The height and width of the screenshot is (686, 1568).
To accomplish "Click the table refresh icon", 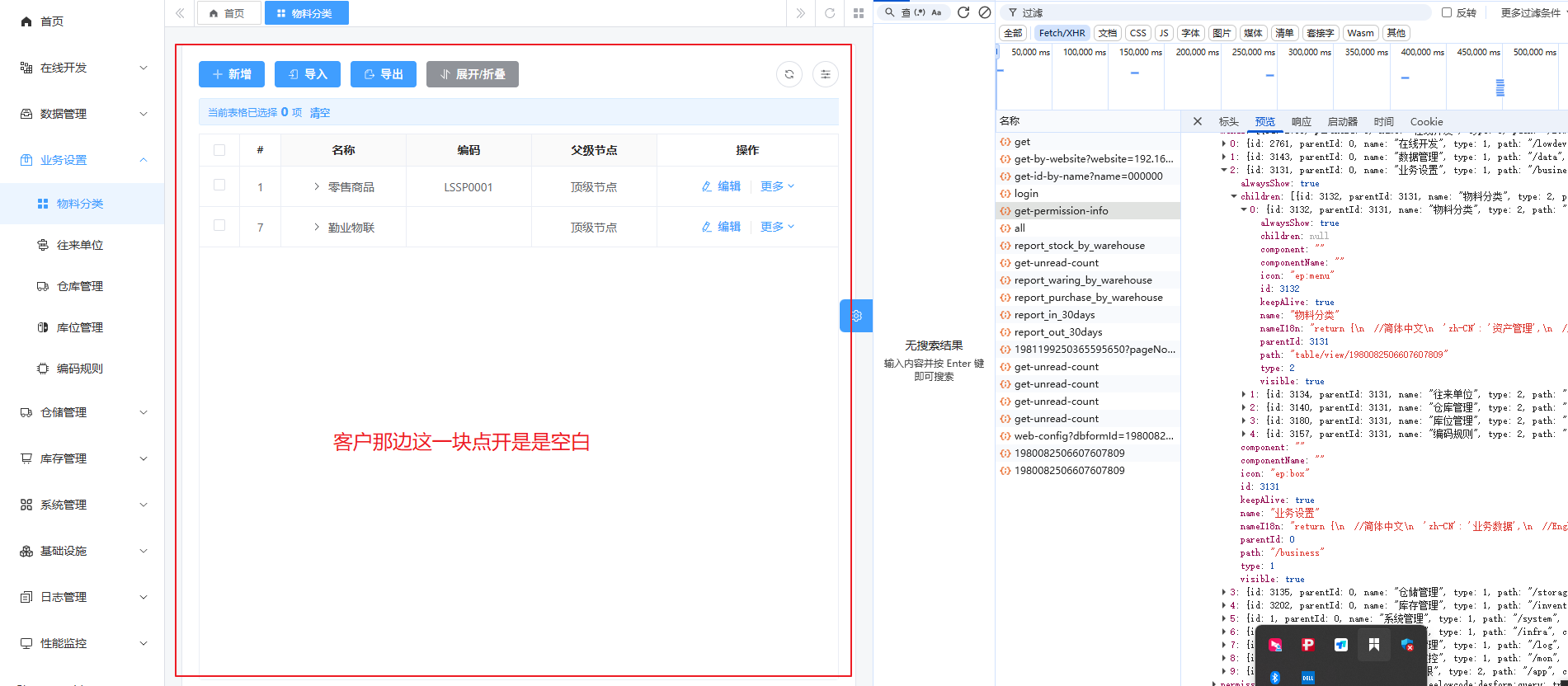I will click(x=789, y=74).
